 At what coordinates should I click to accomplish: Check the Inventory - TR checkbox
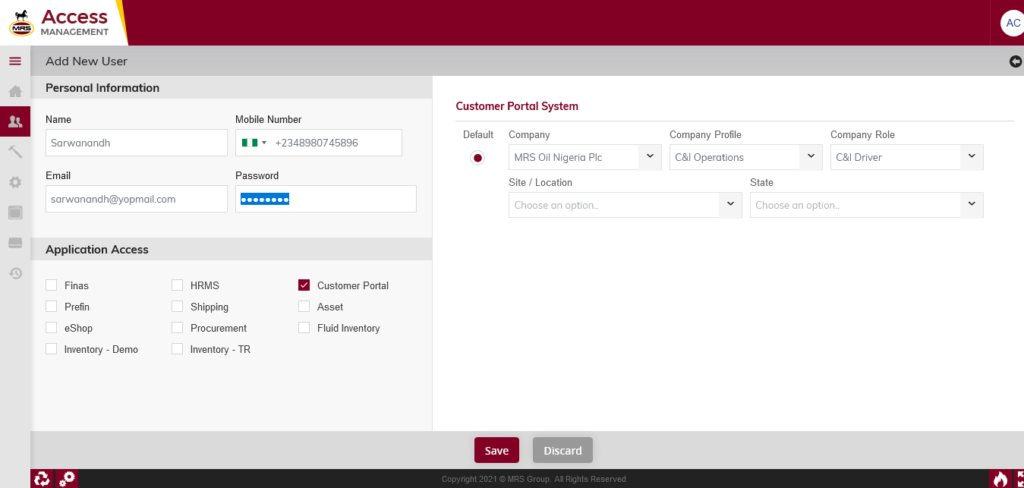(x=177, y=349)
